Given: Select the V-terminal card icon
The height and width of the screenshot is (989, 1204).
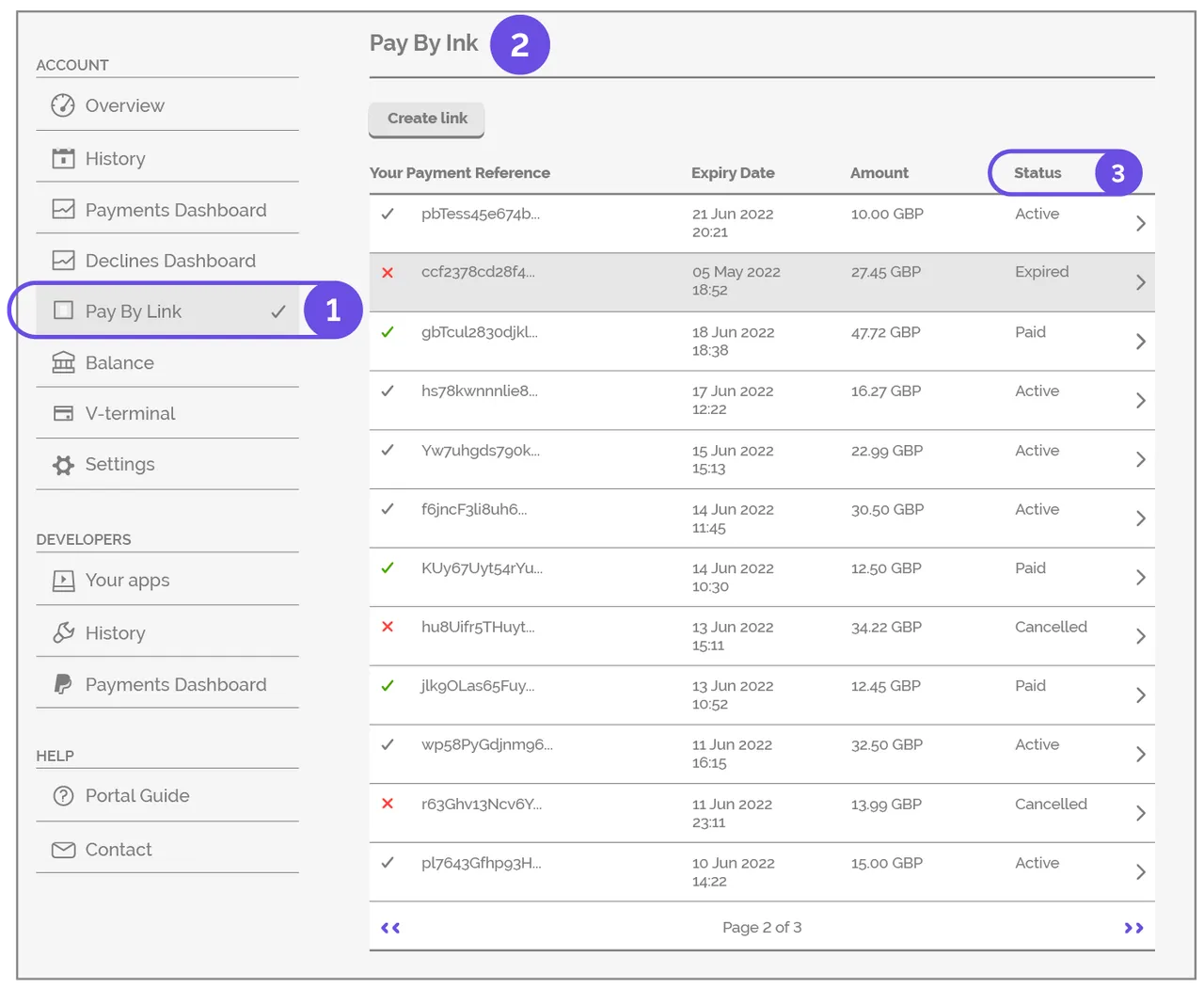Looking at the screenshot, I should coord(63,413).
